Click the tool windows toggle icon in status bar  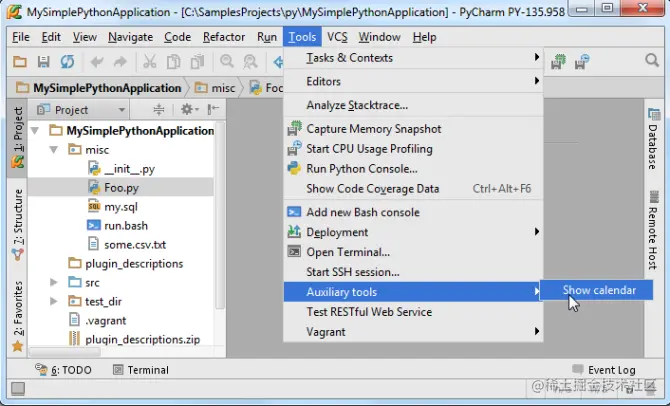tap(18, 388)
